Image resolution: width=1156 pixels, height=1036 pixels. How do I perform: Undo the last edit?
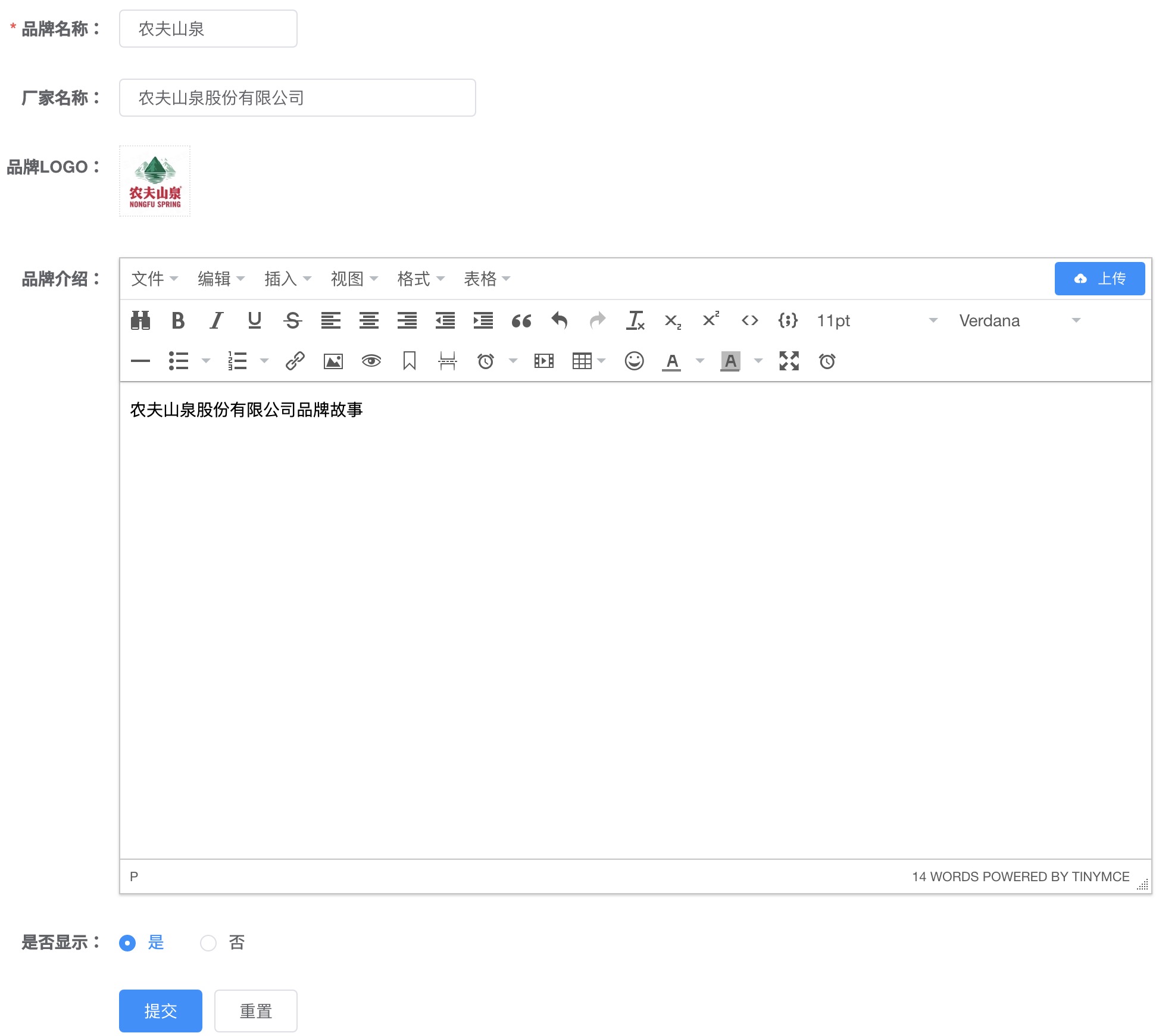(x=560, y=320)
